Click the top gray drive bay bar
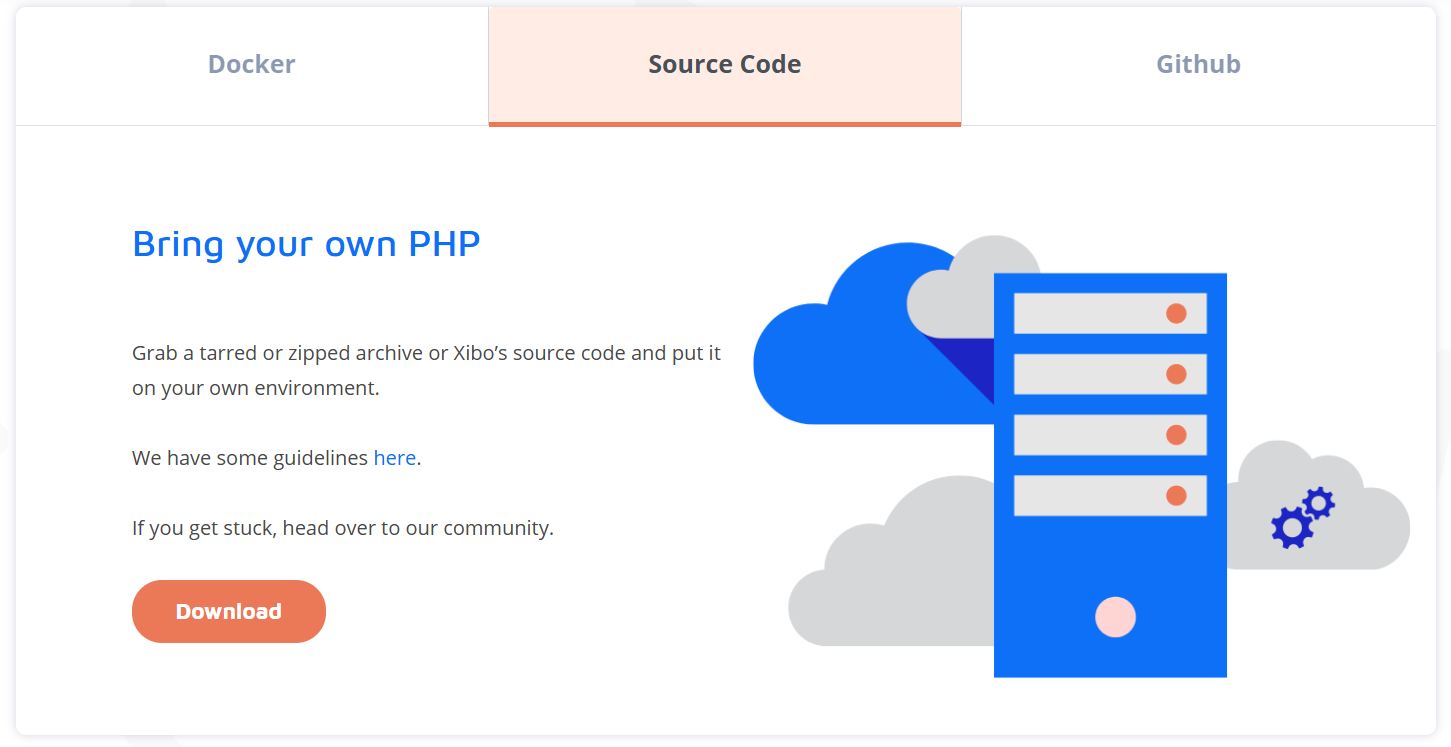 tap(1085, 313)
